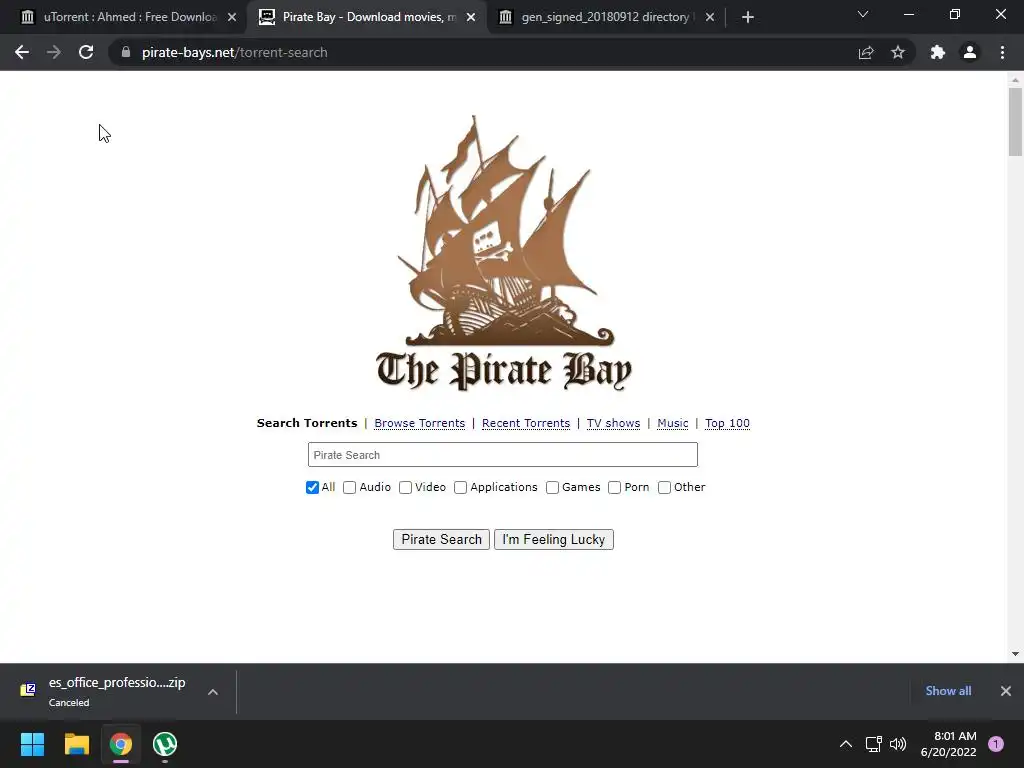Screen dimensions: 1024x768
Task: Expand the es_office zip download options chevron
Action: point(213,692)
